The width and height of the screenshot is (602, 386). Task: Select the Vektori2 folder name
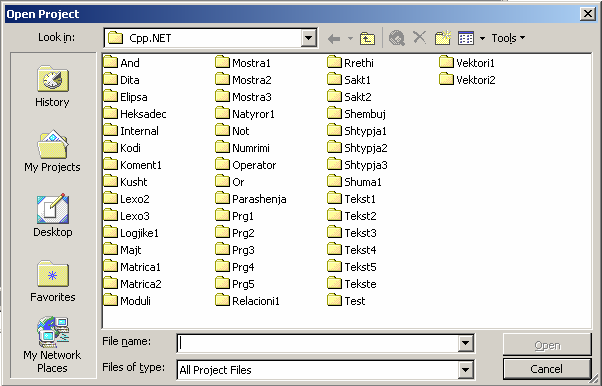point(476,80)
